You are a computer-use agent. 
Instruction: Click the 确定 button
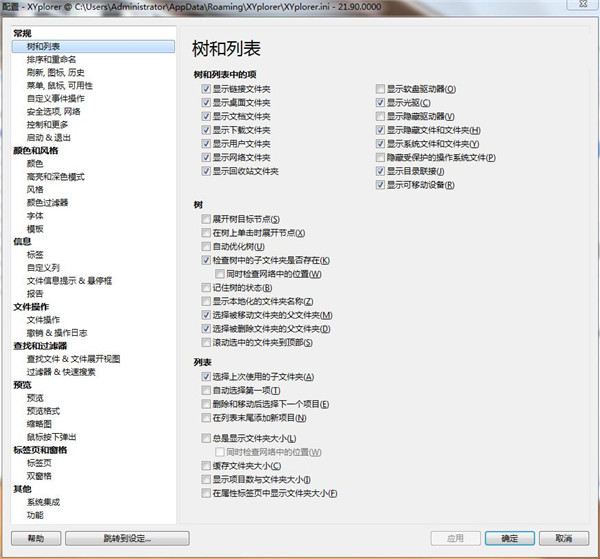click(x=510, y=538)
